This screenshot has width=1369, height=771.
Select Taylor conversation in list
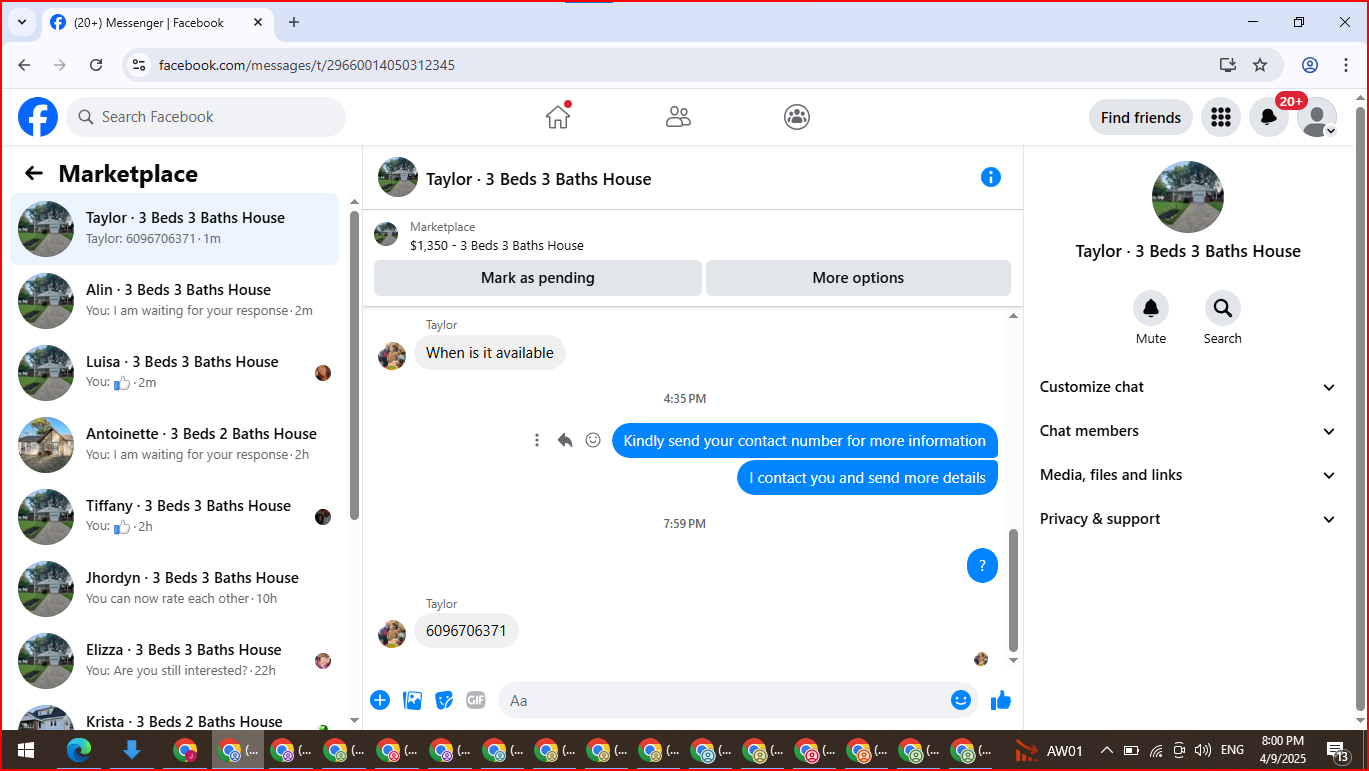175,229
